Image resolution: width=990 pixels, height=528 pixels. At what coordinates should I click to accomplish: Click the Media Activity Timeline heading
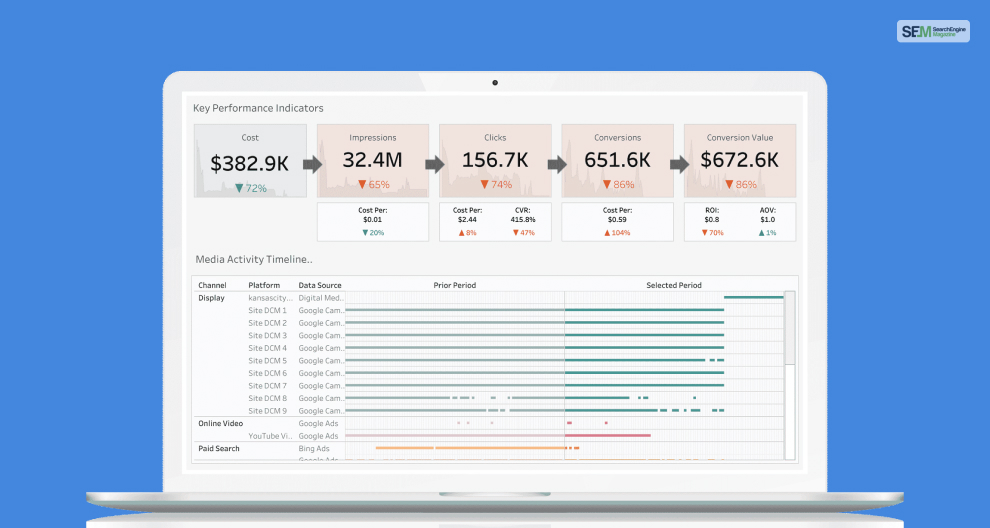pos(254,259)
